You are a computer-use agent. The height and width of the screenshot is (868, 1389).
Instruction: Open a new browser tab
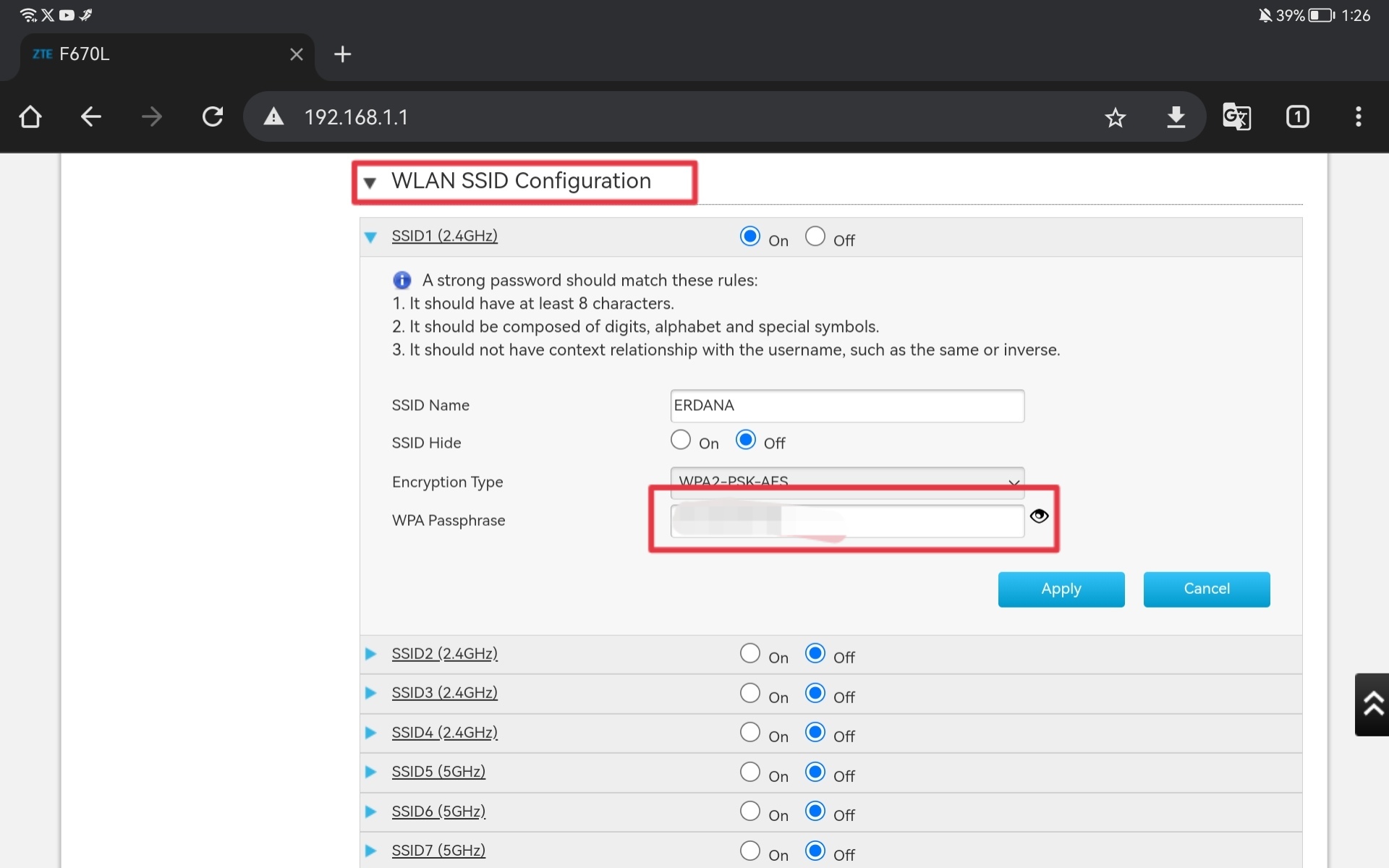342,54
